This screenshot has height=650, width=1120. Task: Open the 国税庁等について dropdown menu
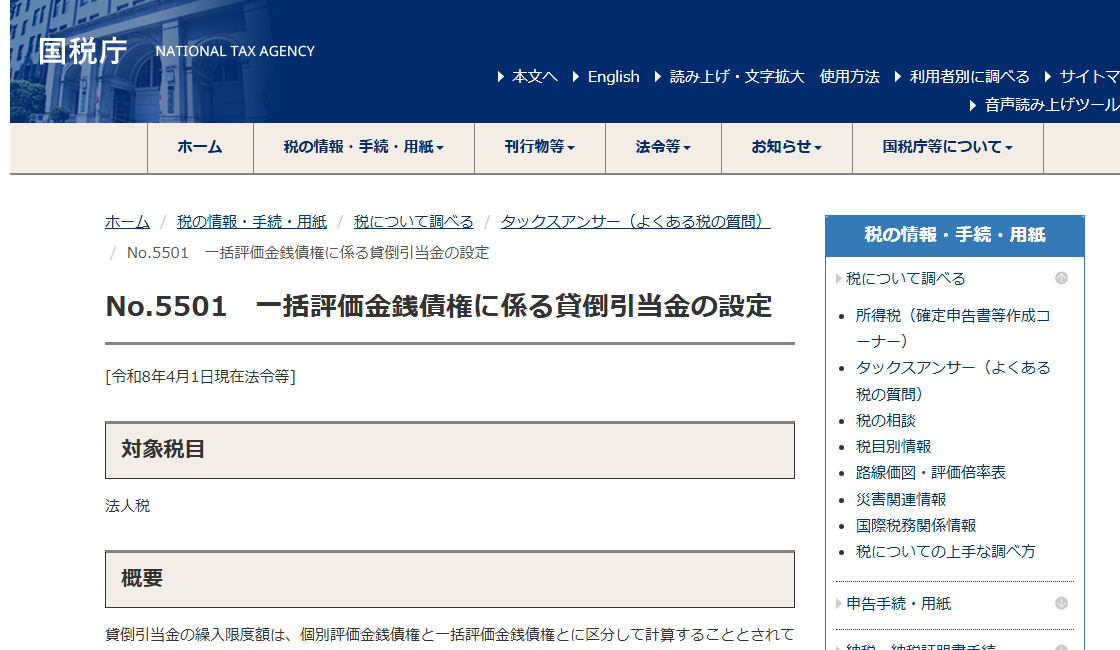click(948, 147)
